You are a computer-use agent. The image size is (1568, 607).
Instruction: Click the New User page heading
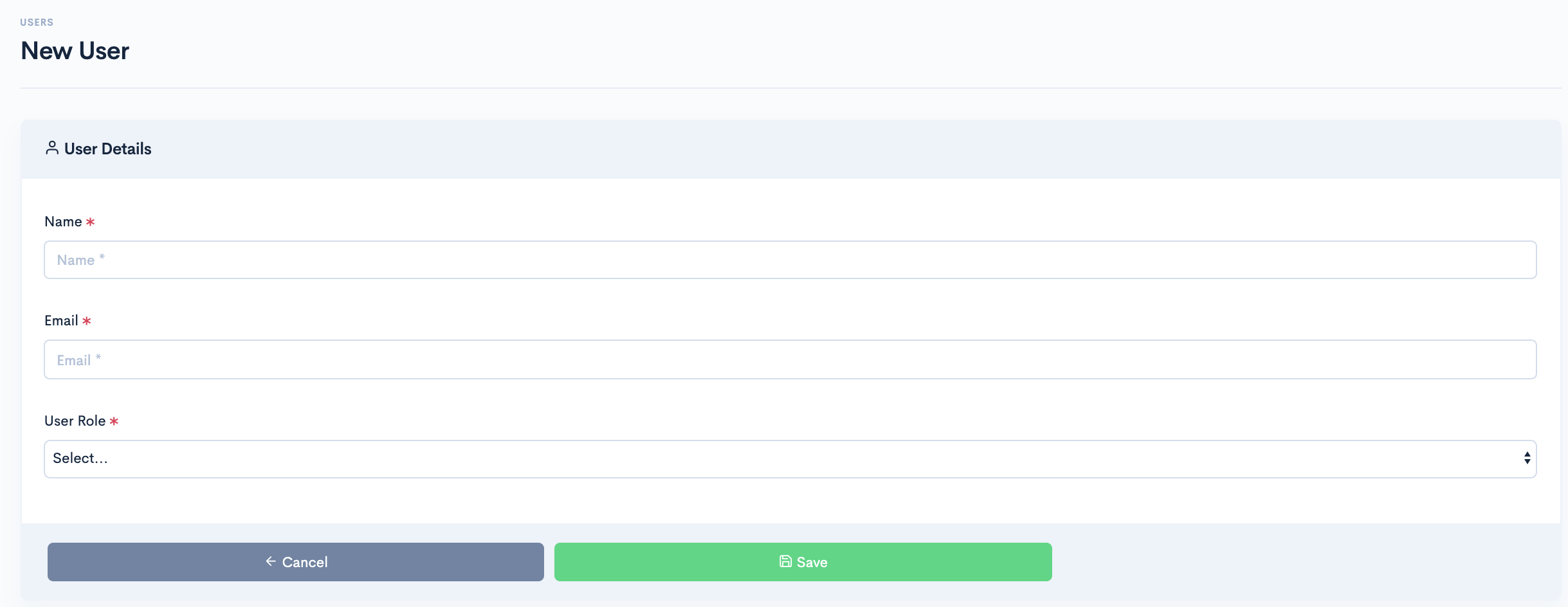click(x=75, y=51)
